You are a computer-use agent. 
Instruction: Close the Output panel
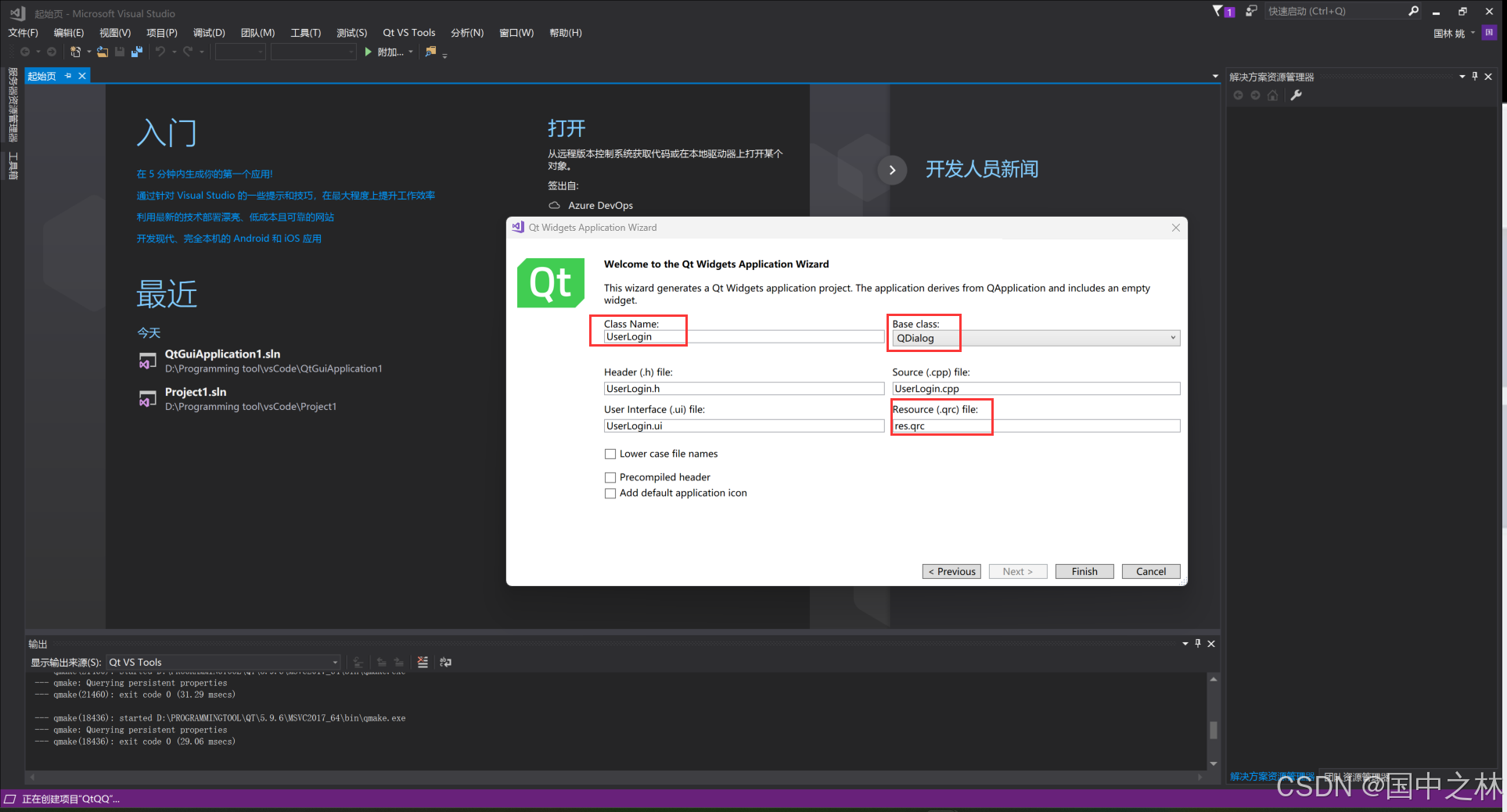pos(1211,643)
